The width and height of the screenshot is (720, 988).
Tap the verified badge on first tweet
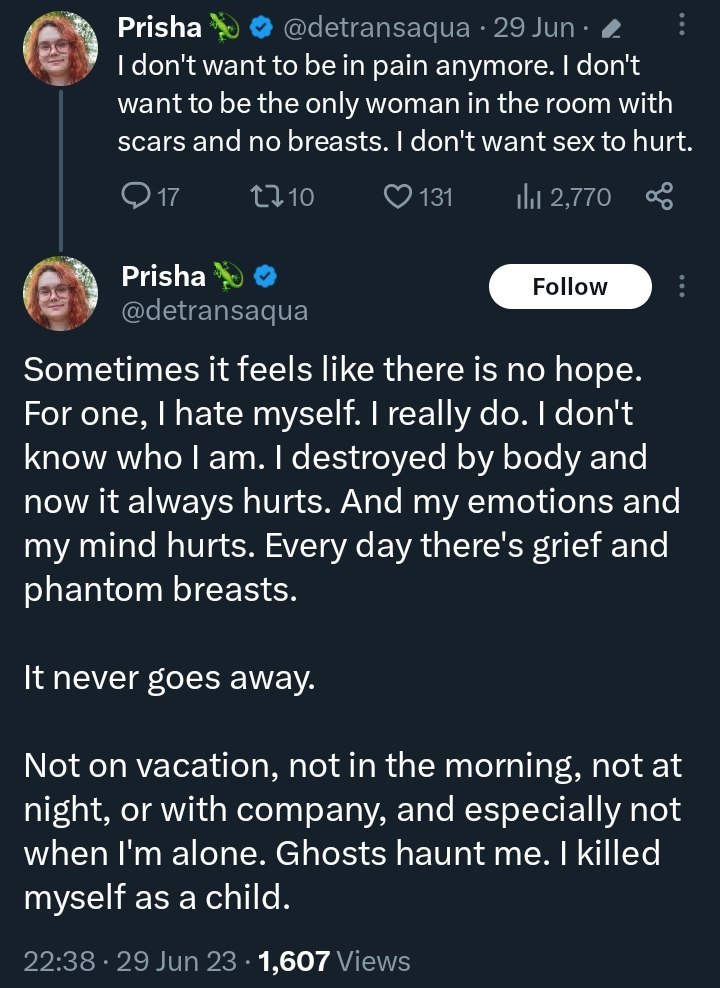[x=261, y=29]
